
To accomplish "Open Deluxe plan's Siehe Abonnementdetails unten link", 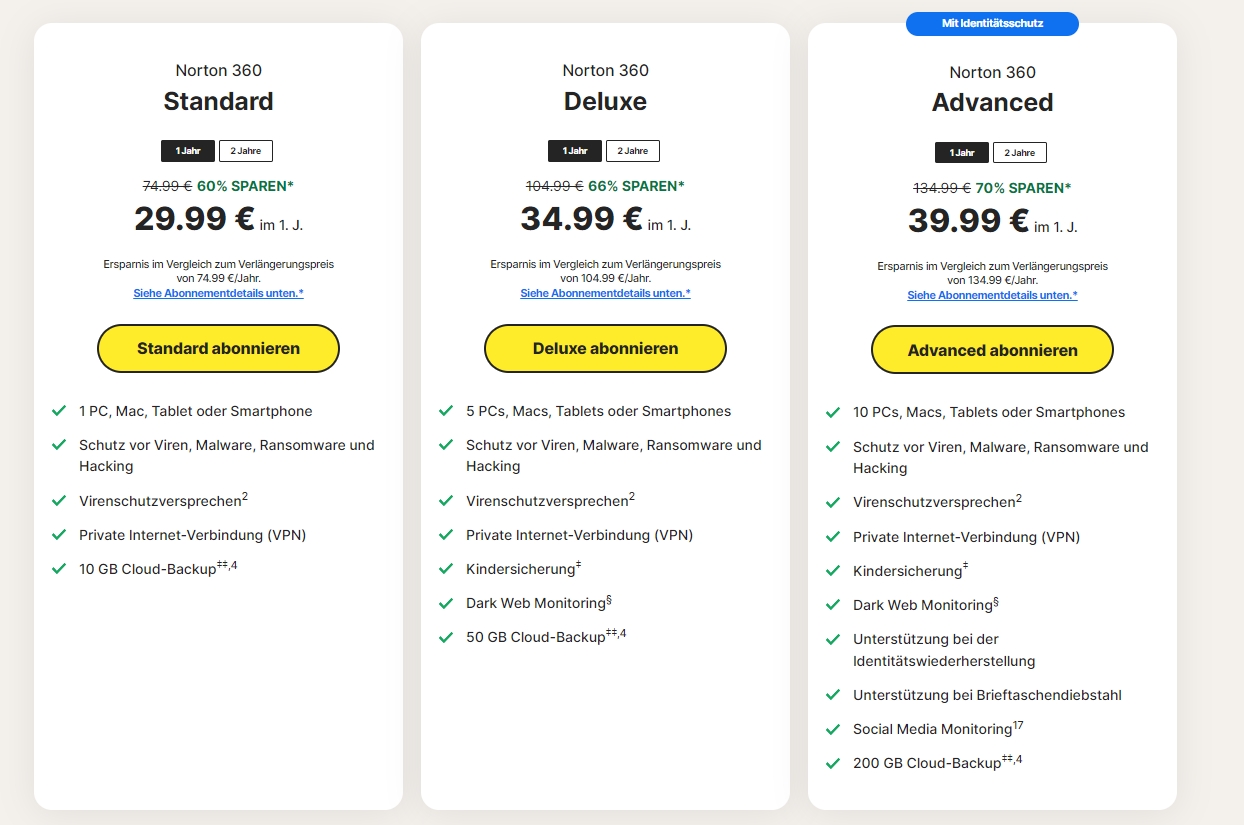I will tap(605, 293).
